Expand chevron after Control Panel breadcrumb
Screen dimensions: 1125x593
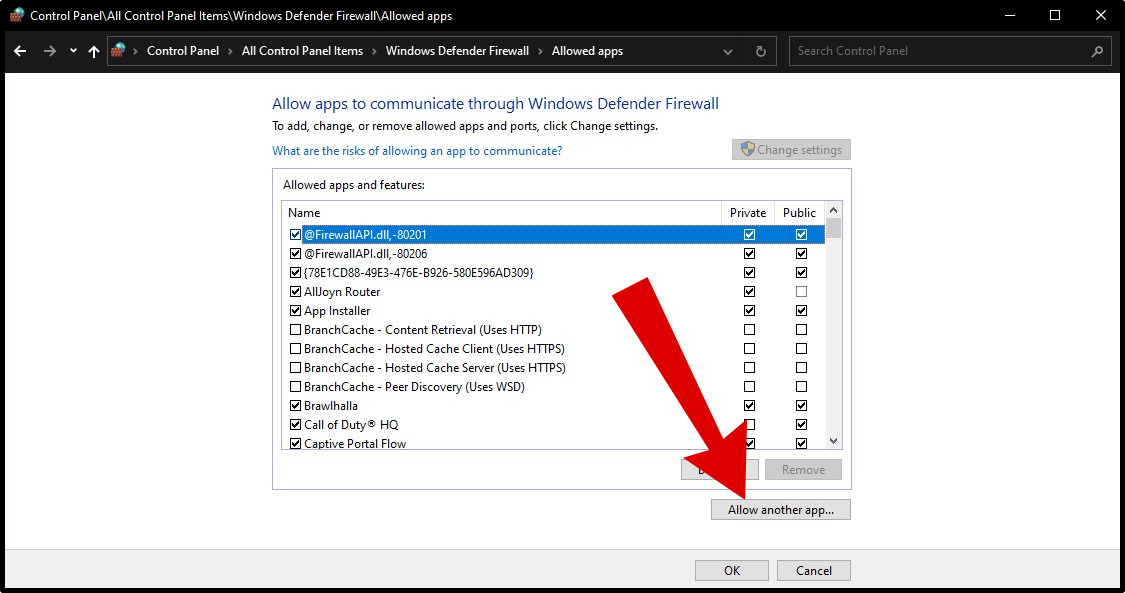(230, 51)
